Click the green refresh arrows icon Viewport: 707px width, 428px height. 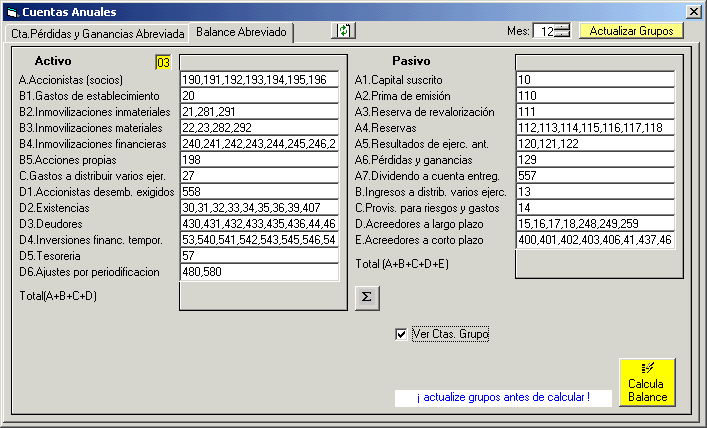coord(344,31)
